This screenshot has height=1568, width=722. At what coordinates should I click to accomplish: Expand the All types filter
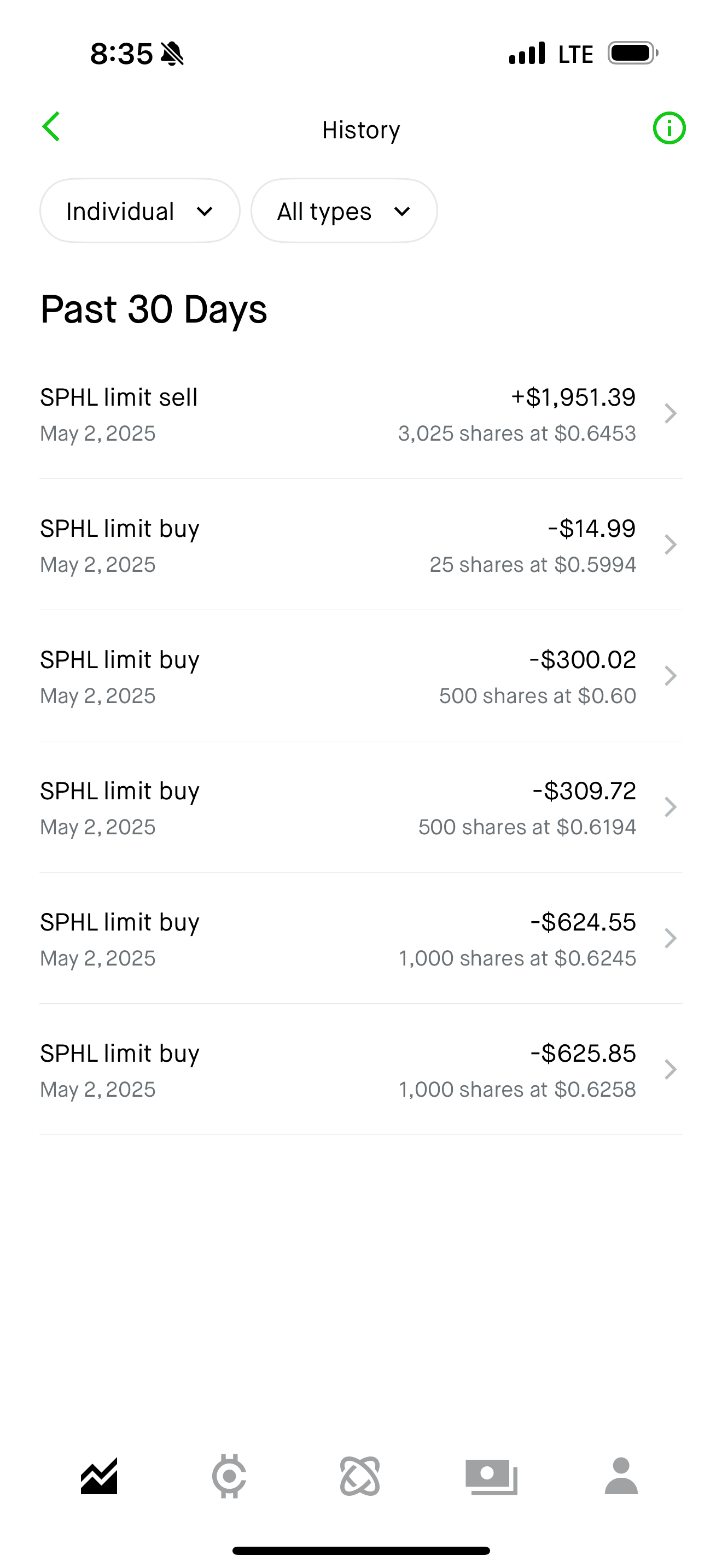pyautogui.click(x=344, y=210)
